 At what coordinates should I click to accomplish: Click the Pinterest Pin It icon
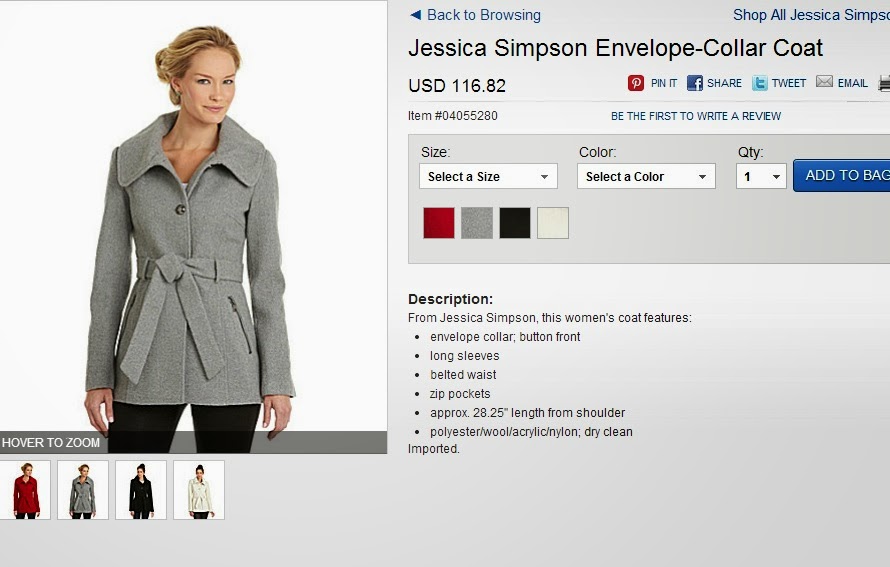[x=636, y=83]
